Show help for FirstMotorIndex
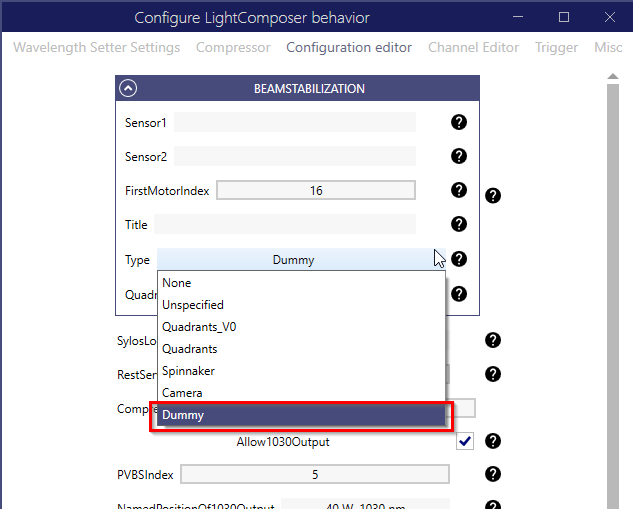 tap(459, 190)
